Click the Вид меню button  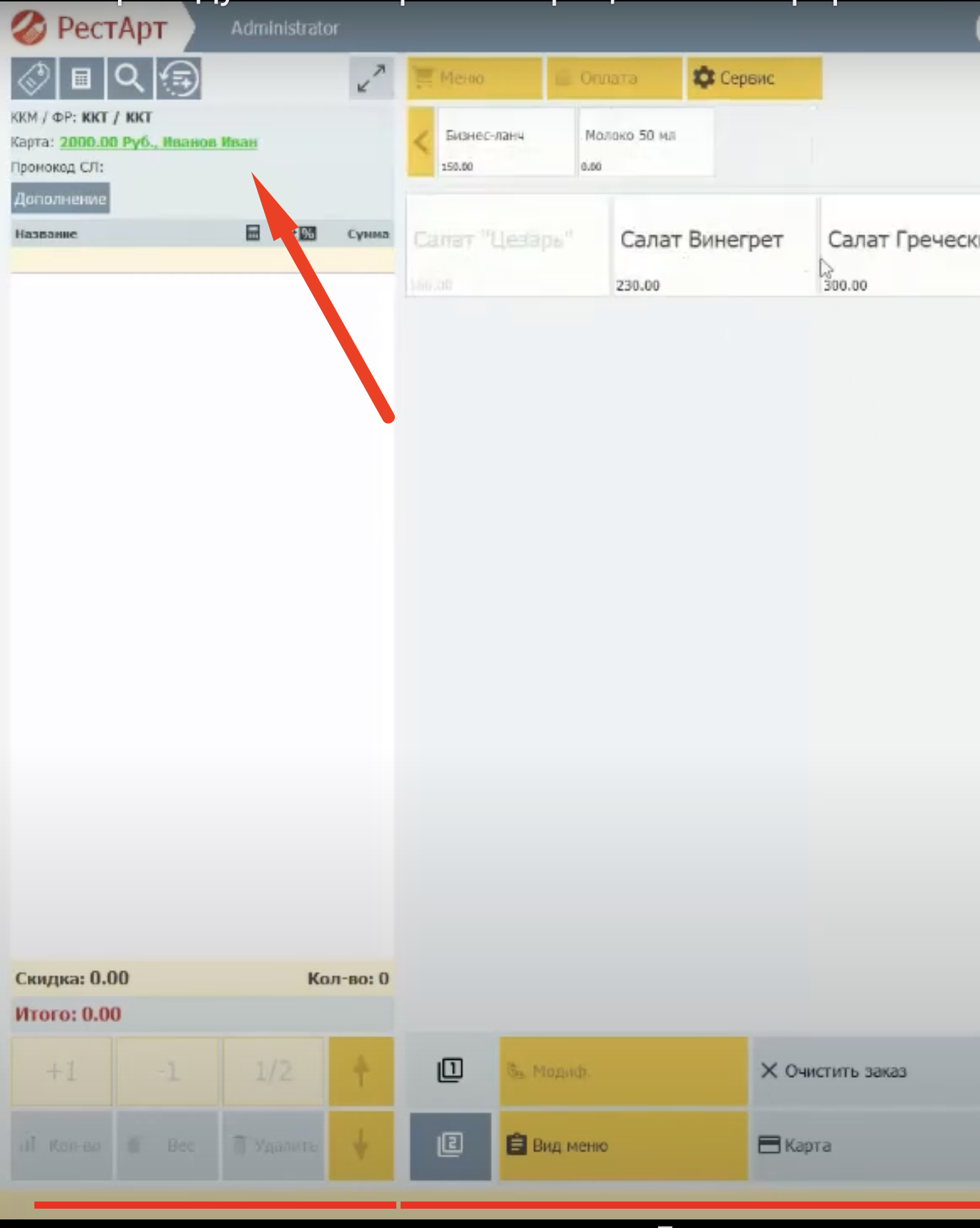click(623, 1145)
